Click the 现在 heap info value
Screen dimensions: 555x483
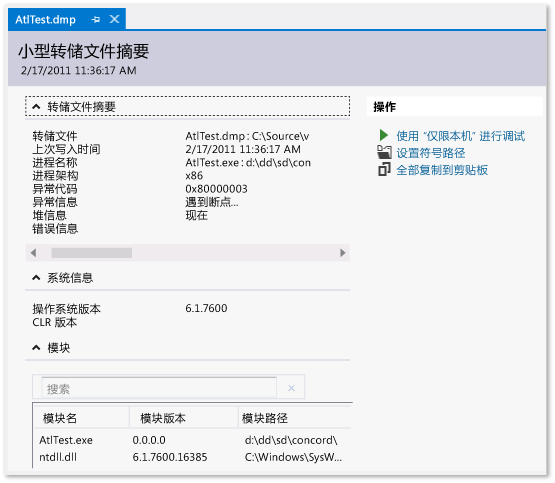pyautogui.click(x=196, y=215)
